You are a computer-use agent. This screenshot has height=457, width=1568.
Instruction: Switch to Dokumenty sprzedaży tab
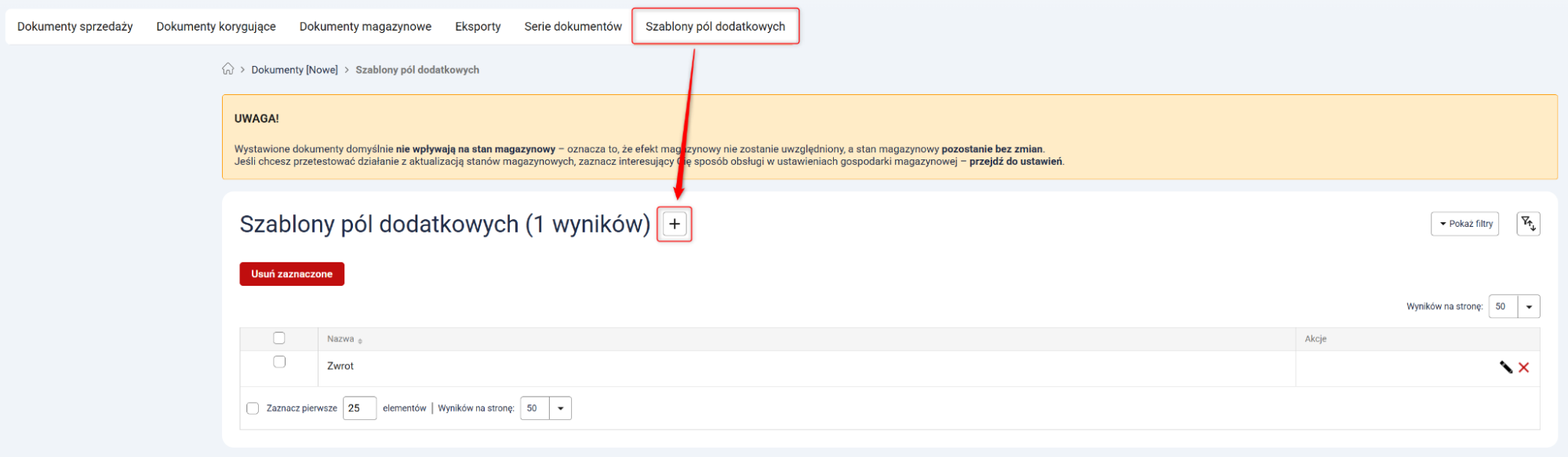click(x=75, y=27)
